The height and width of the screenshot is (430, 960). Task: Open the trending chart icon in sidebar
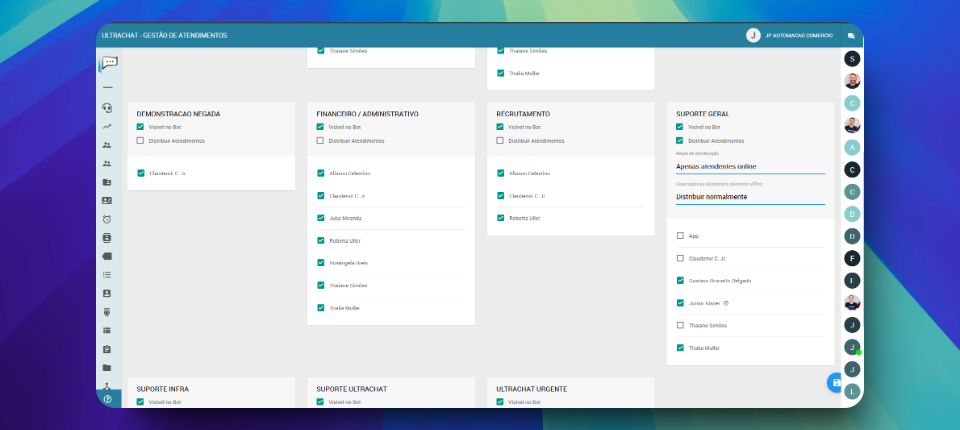pyautogui.click(x=107, y=126)
